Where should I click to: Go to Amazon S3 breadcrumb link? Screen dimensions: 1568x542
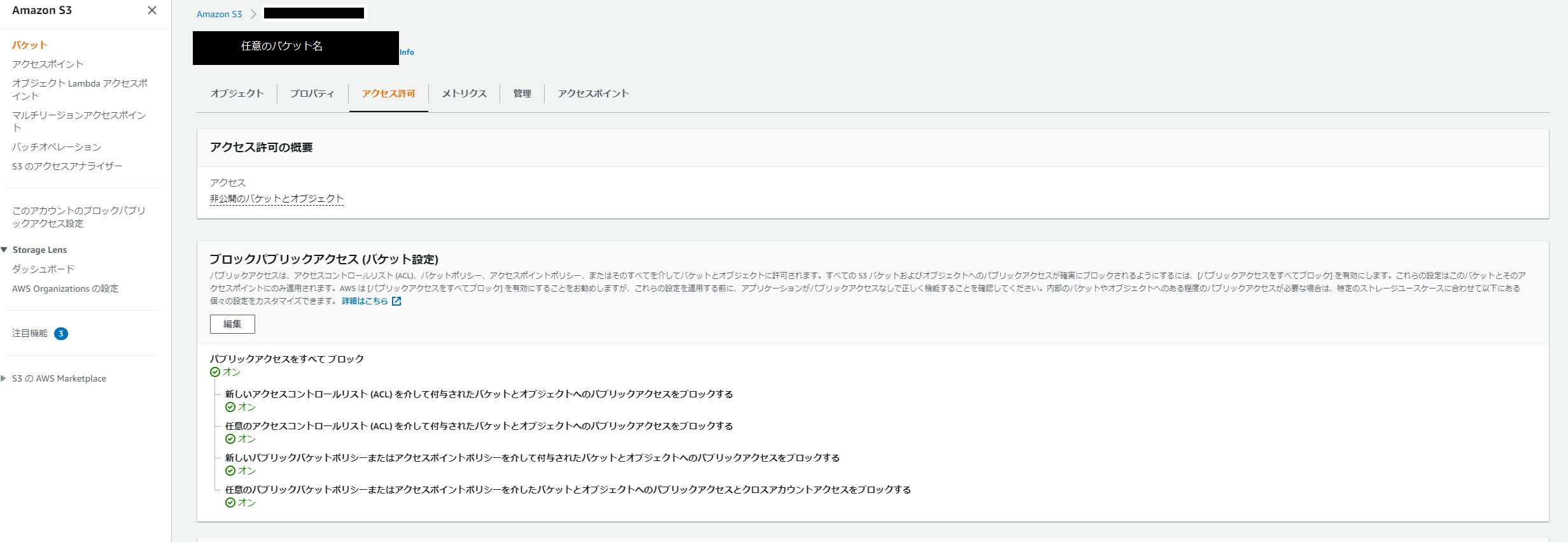(x=220, y=14)
